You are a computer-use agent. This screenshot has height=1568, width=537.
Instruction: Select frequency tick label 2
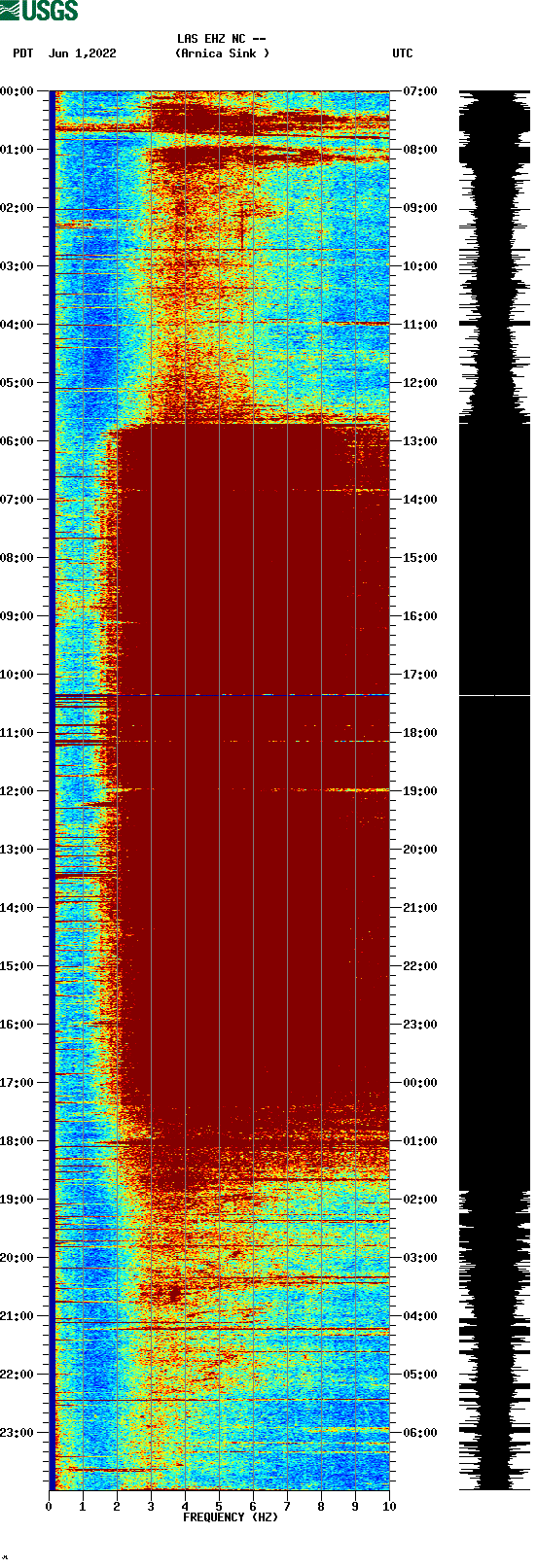click(117, 1507)
